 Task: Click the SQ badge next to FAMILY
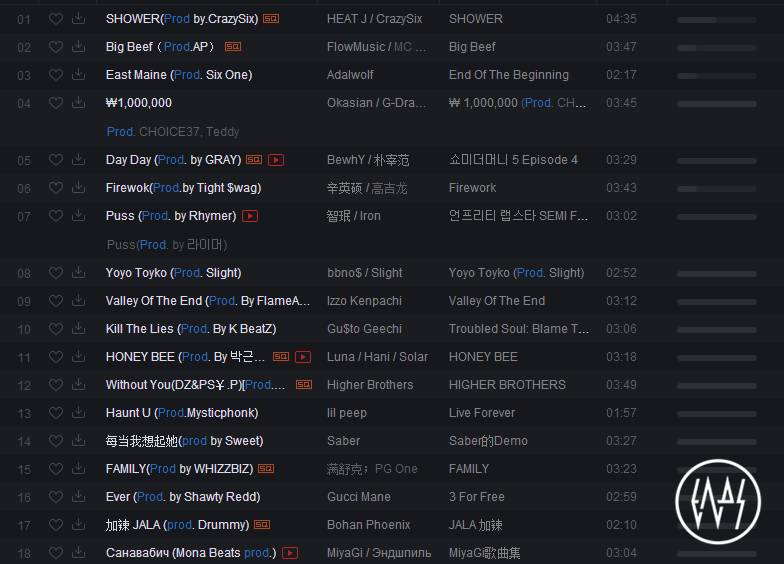click(266, 468)
